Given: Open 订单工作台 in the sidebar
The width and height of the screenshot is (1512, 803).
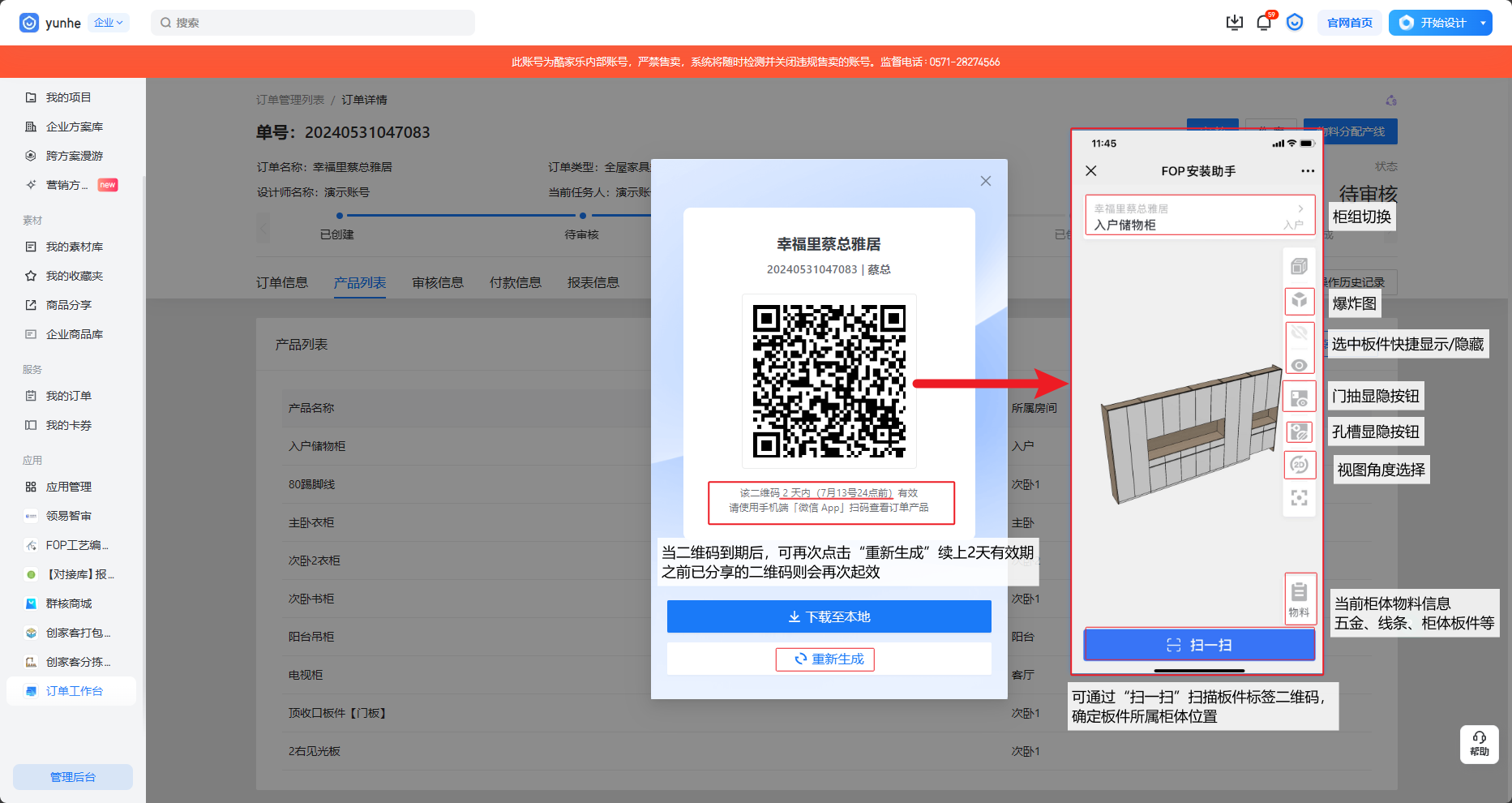Looking at the screenshot, I should 74,691.
